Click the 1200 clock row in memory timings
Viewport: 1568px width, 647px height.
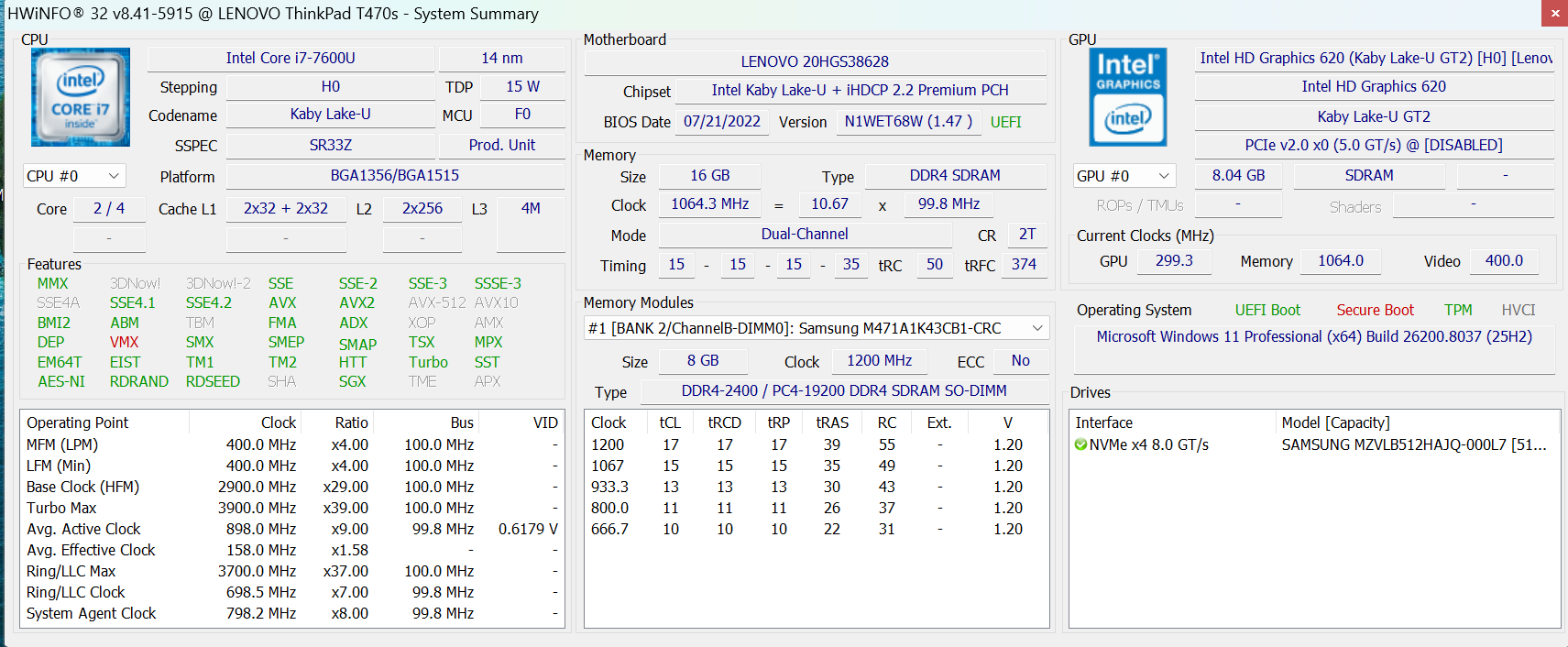coord(817,445)
